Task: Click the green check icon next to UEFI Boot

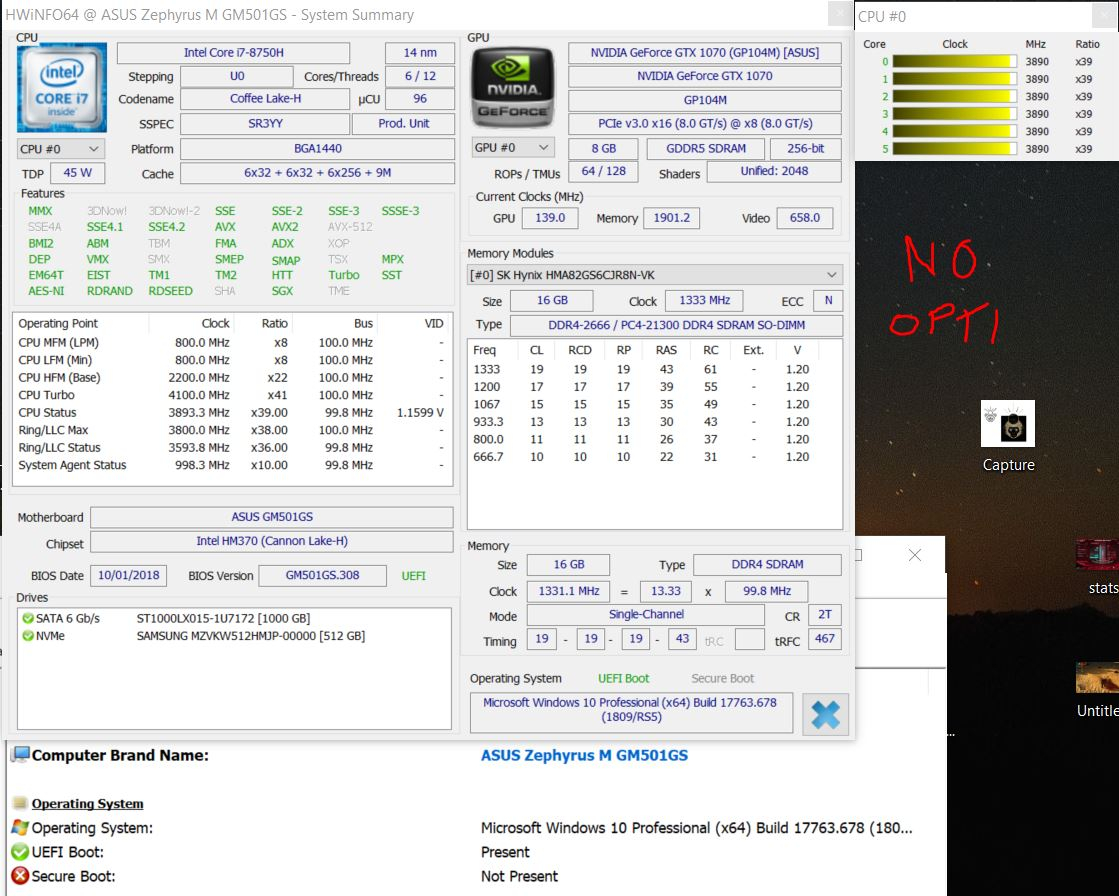Action: coord(20,852)
